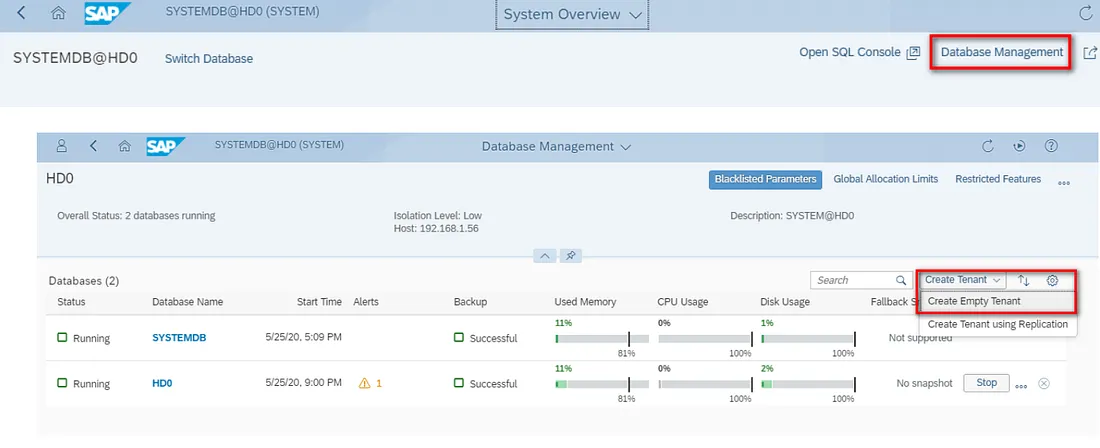Click the home icon in the Database Management bar

(125, 147)
